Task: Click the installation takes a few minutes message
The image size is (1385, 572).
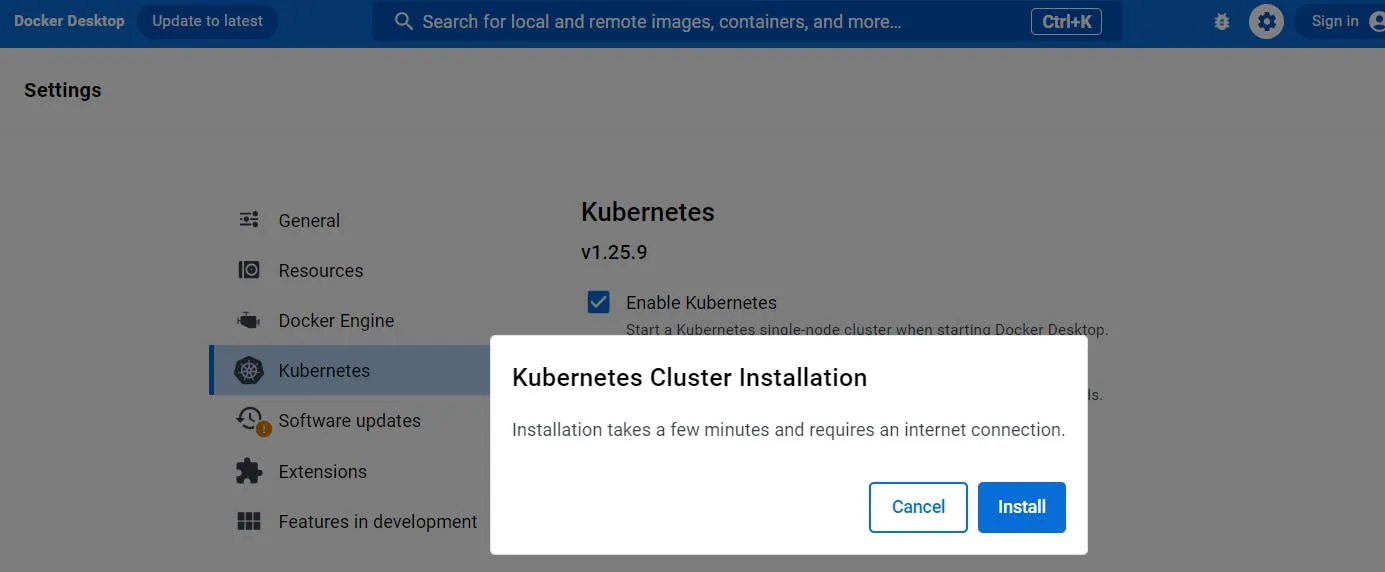Action: [x=788, y=430]
